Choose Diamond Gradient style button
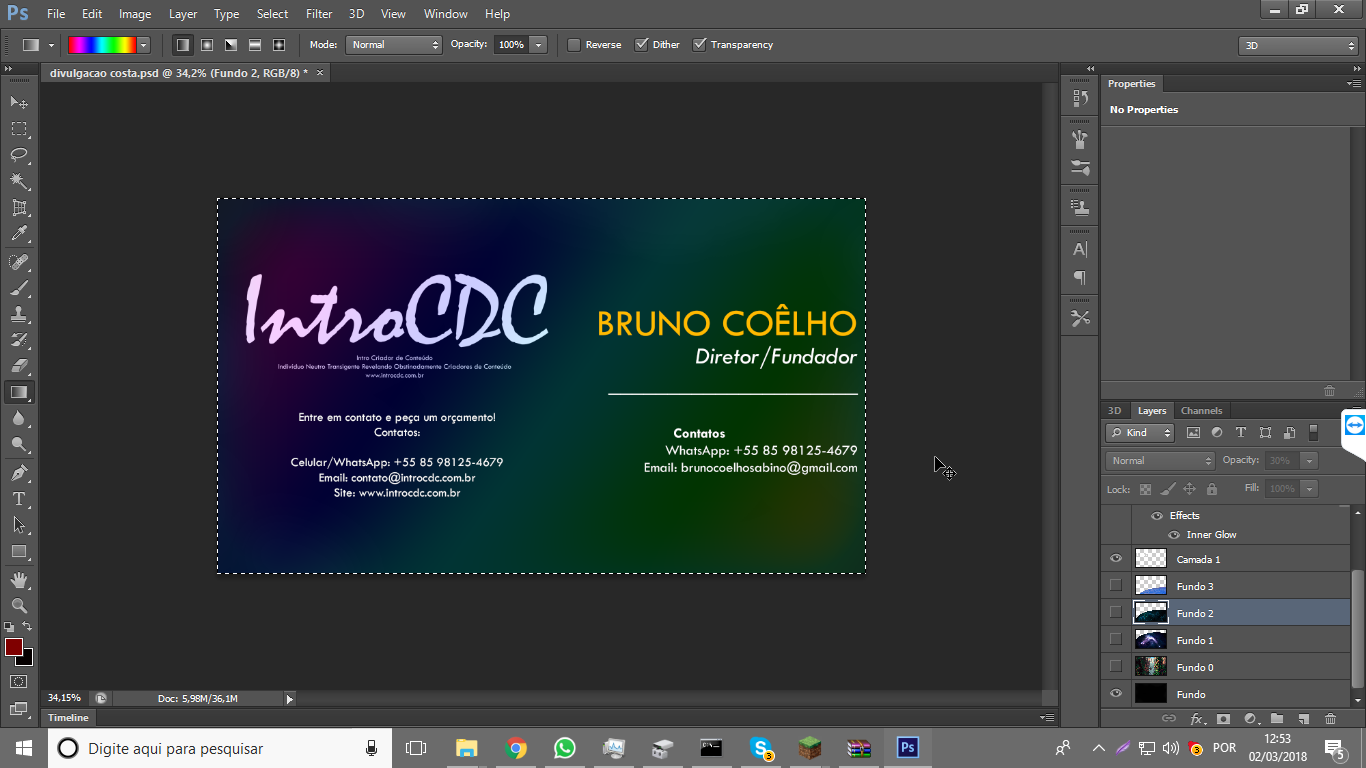This screenshot has height=768, width=1366. click(x=279, y=45)
